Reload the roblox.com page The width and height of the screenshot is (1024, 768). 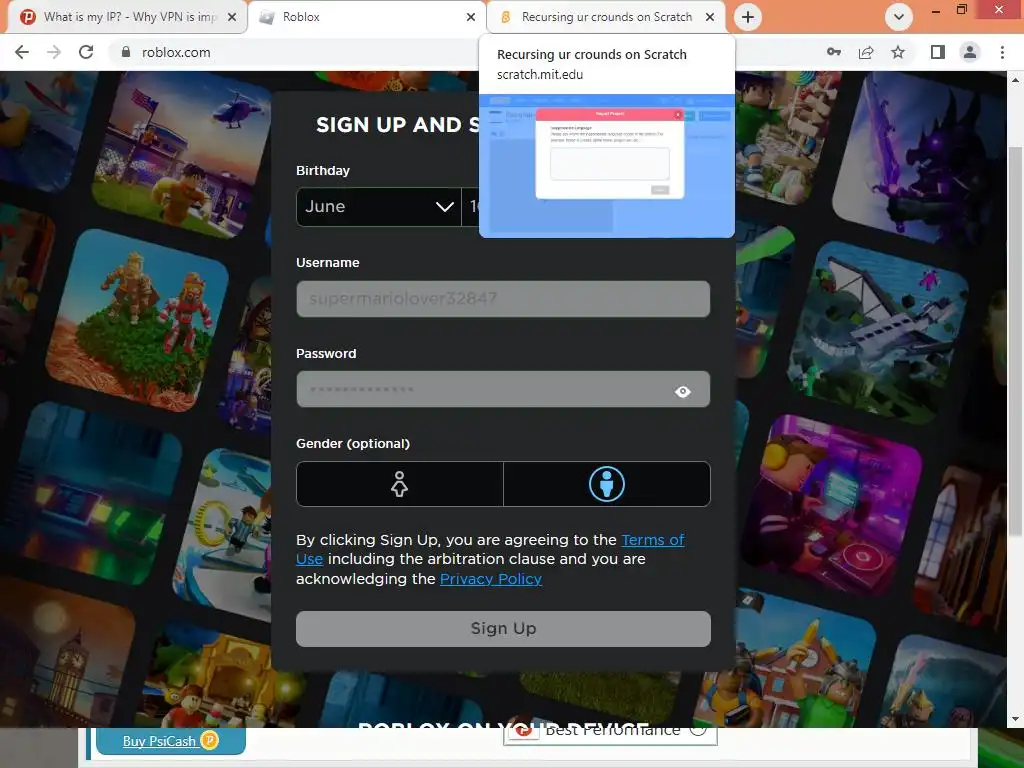click(x=86, y=52)
